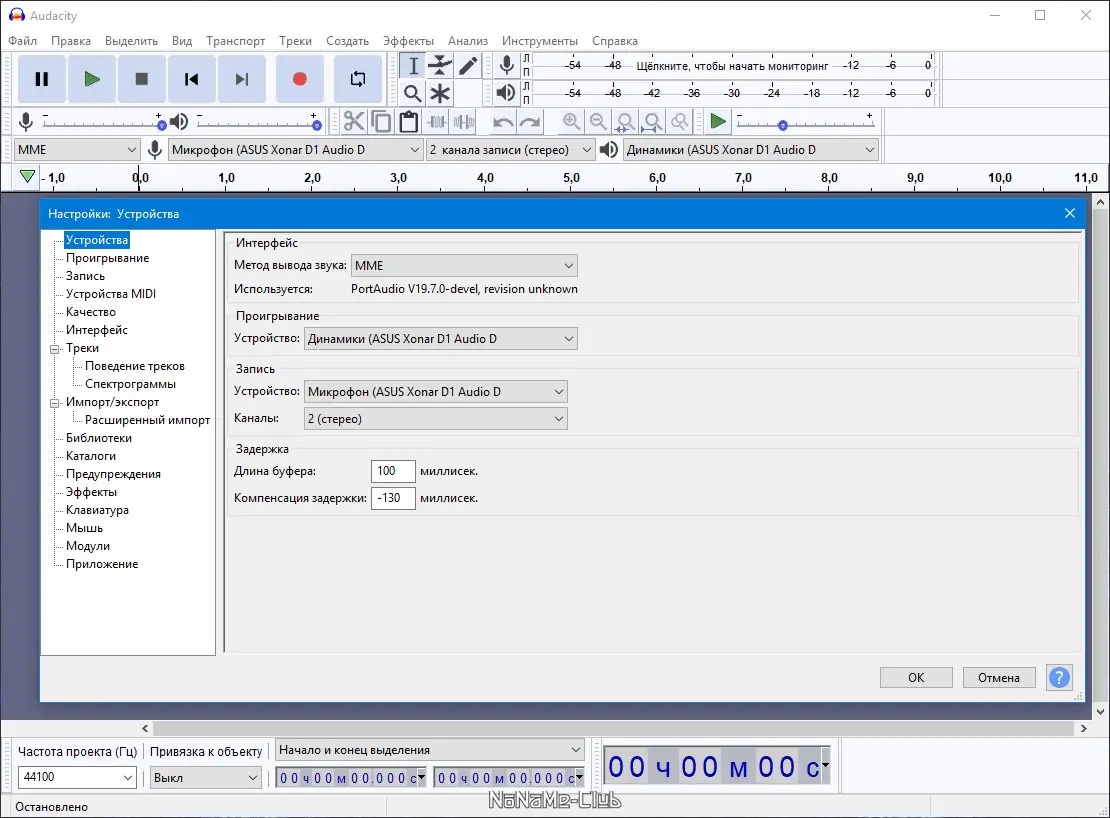
Task: Click the Zoom magnifier tool
Action: (412, 94)
